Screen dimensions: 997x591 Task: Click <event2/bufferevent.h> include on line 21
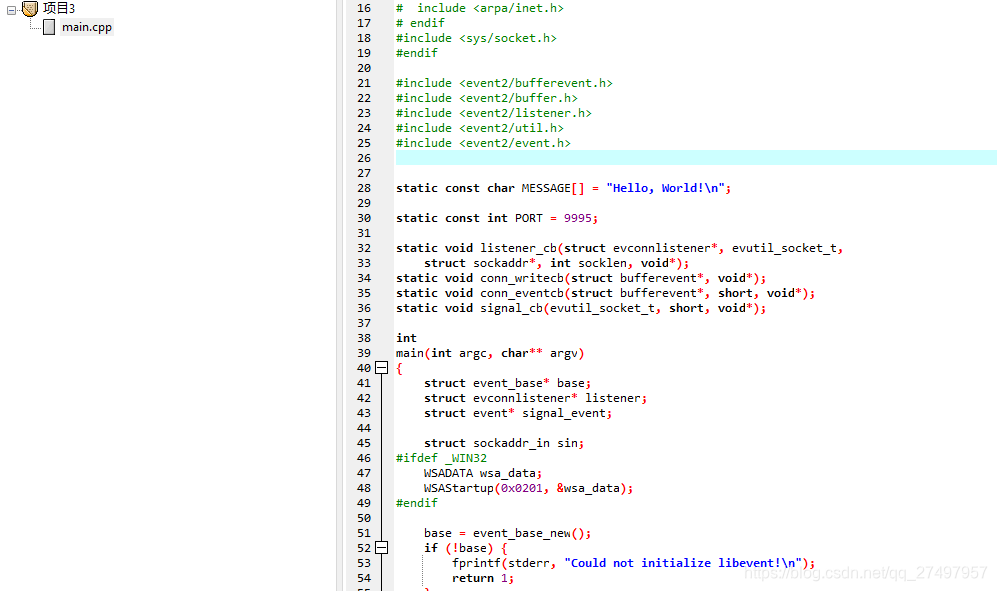pos(535,83)
